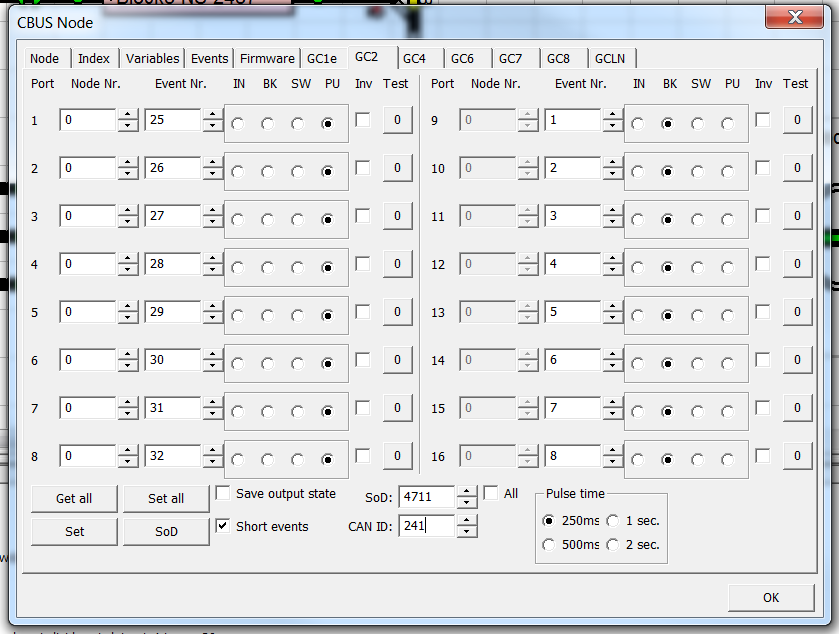Open the Firmware tab
Screen dimensions: 839x634
[267, 59]
